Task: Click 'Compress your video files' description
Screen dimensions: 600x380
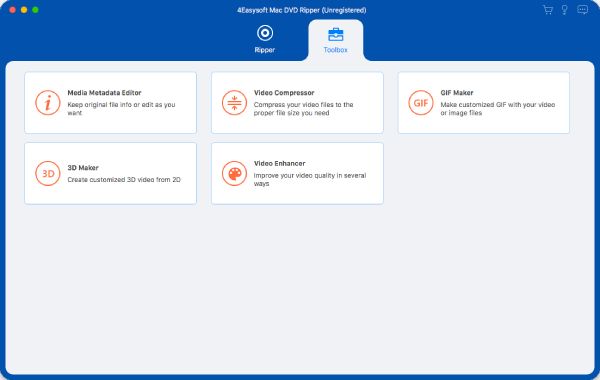Action: 303,109
